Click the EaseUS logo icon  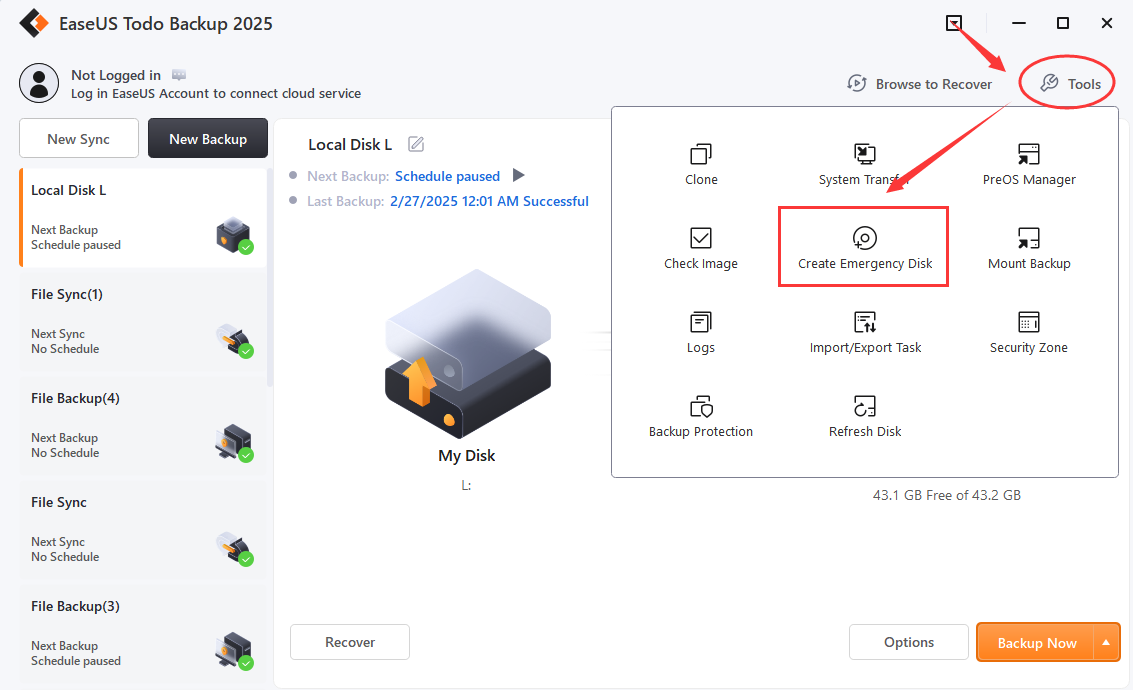tap(34, 23)
